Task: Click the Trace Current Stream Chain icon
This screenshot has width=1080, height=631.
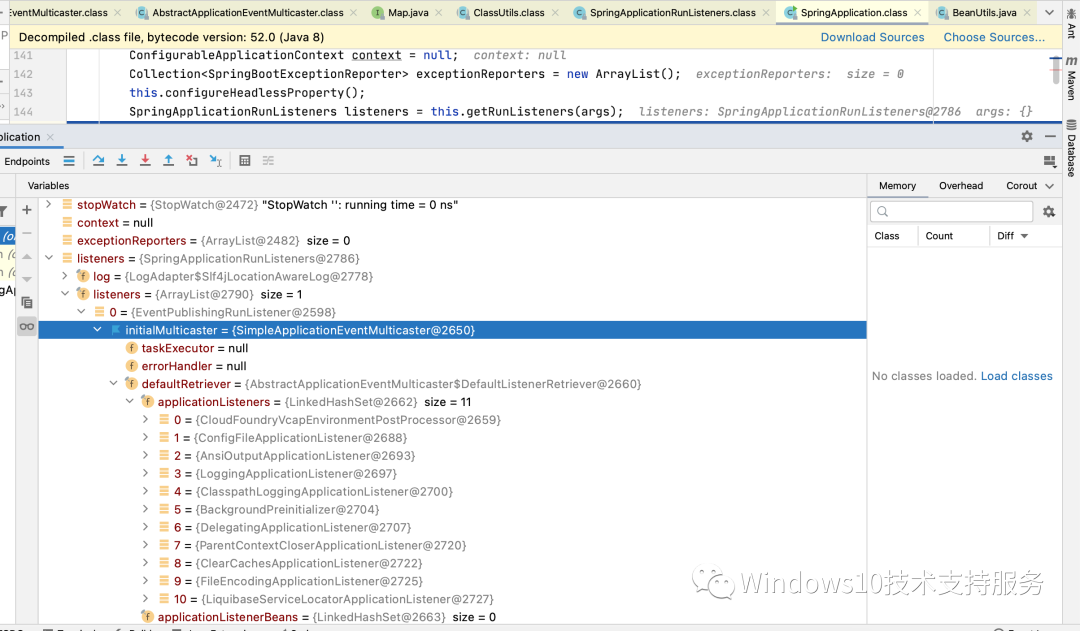Action: point(268,161)
